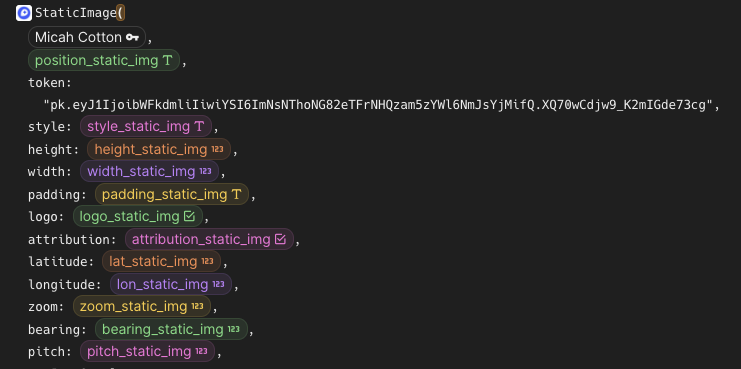Click the number icon in zoom_static_img chip
The image size is (741, 369).
pos(197,307)
